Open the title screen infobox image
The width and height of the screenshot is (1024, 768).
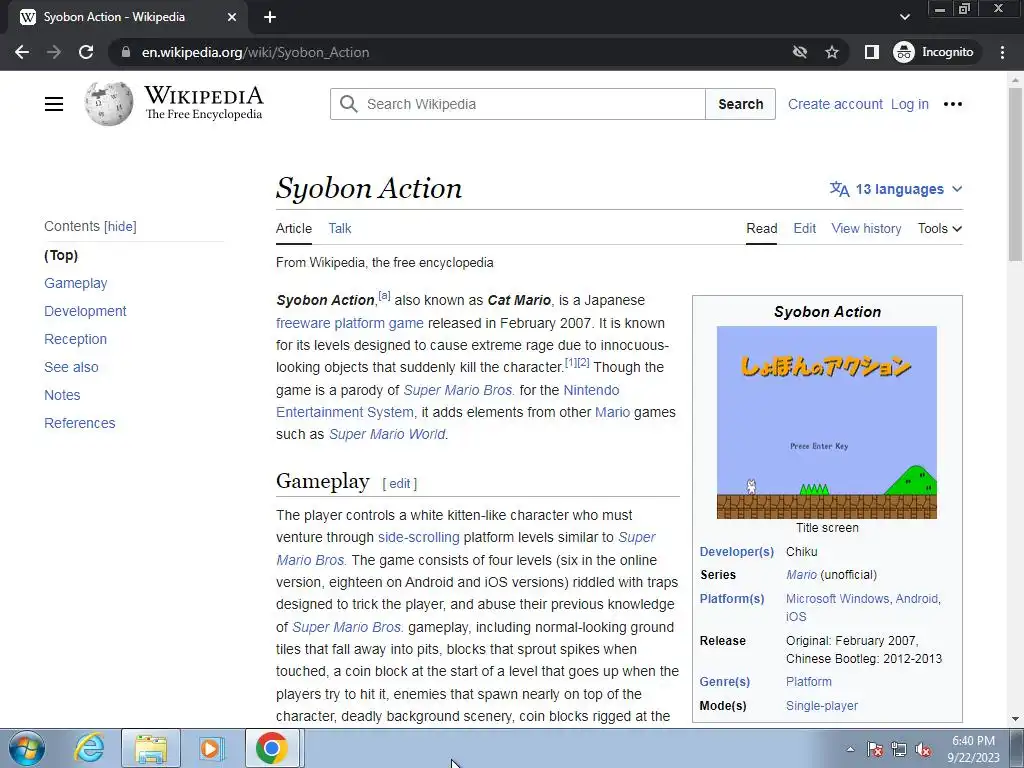click(827, 423)
